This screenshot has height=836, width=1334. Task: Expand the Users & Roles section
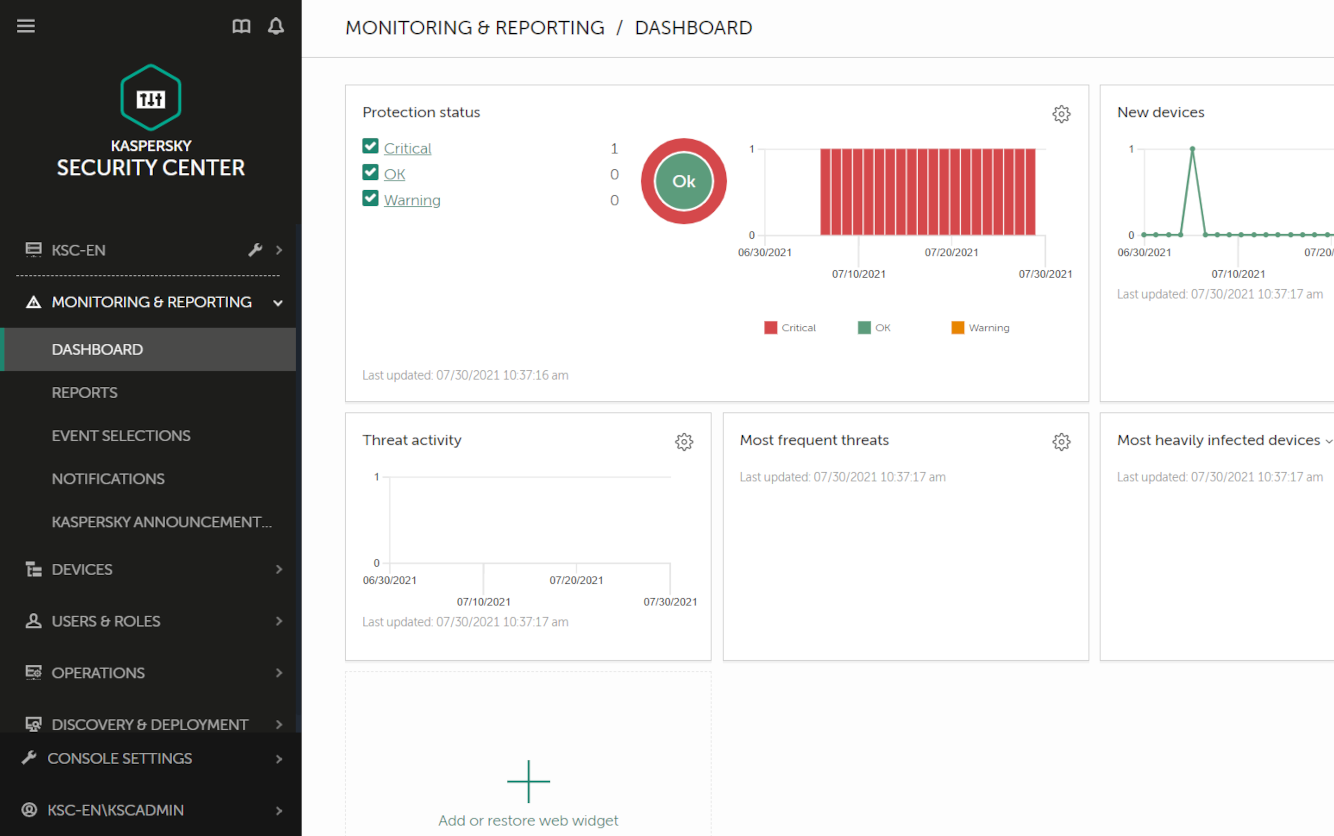click(278, 621)
